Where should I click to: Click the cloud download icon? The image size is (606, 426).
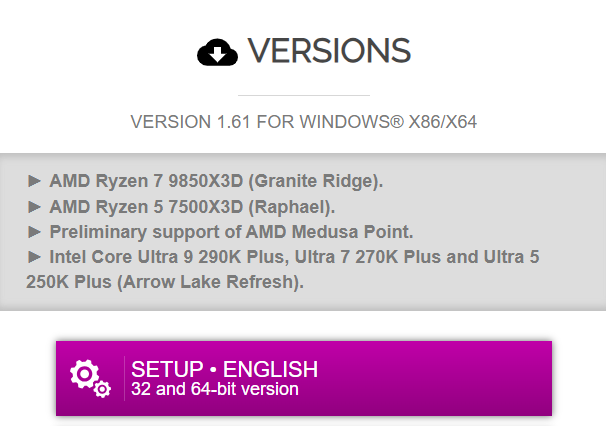(x=217, y=52)
